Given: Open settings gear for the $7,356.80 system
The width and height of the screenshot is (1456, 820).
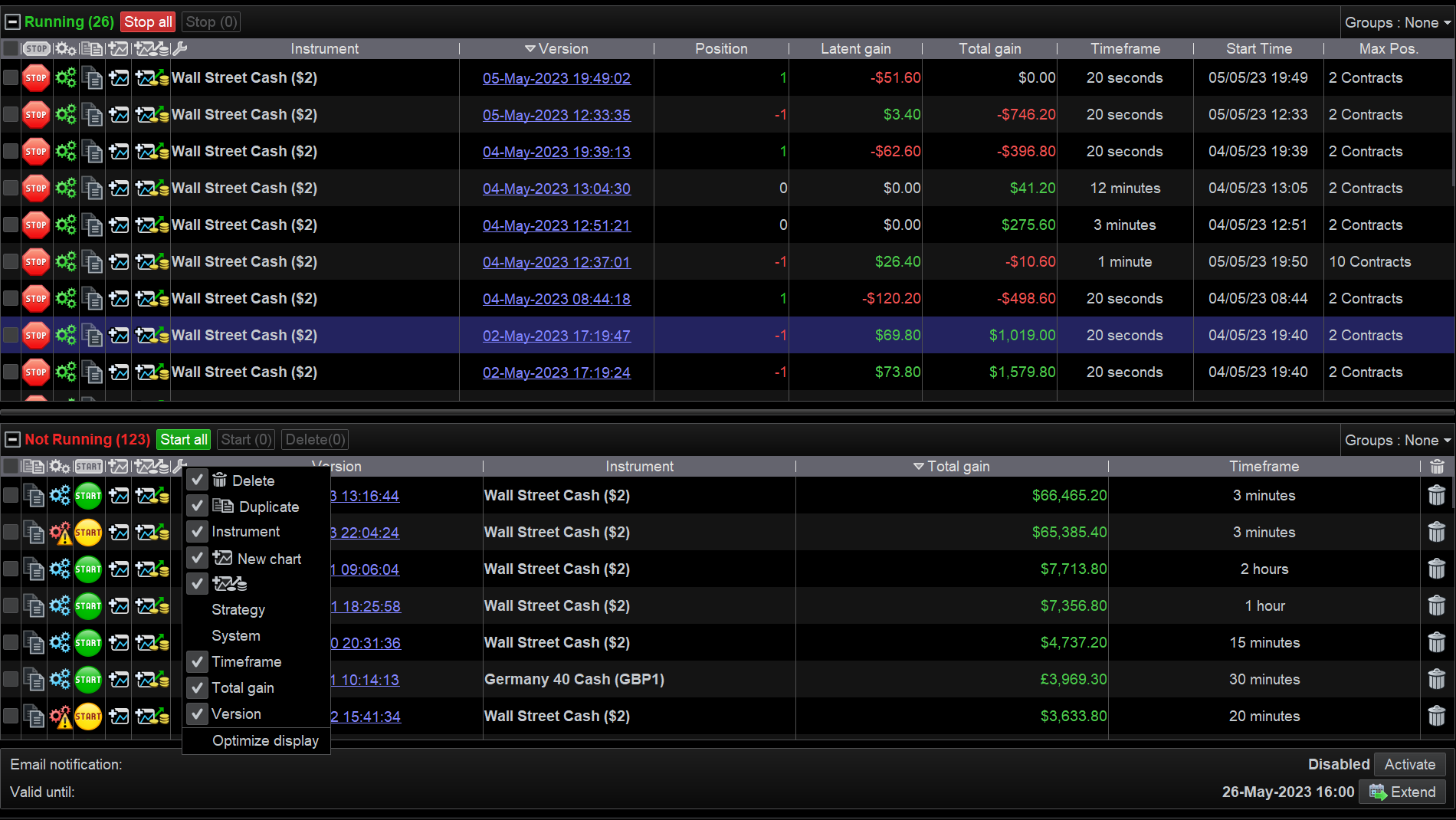Looking at the screenshot, I should click(60, 606).
